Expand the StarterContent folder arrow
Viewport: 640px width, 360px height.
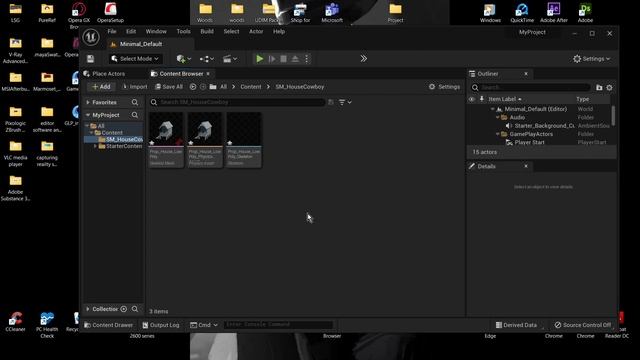pyautogui.click(x=96, y=146)
